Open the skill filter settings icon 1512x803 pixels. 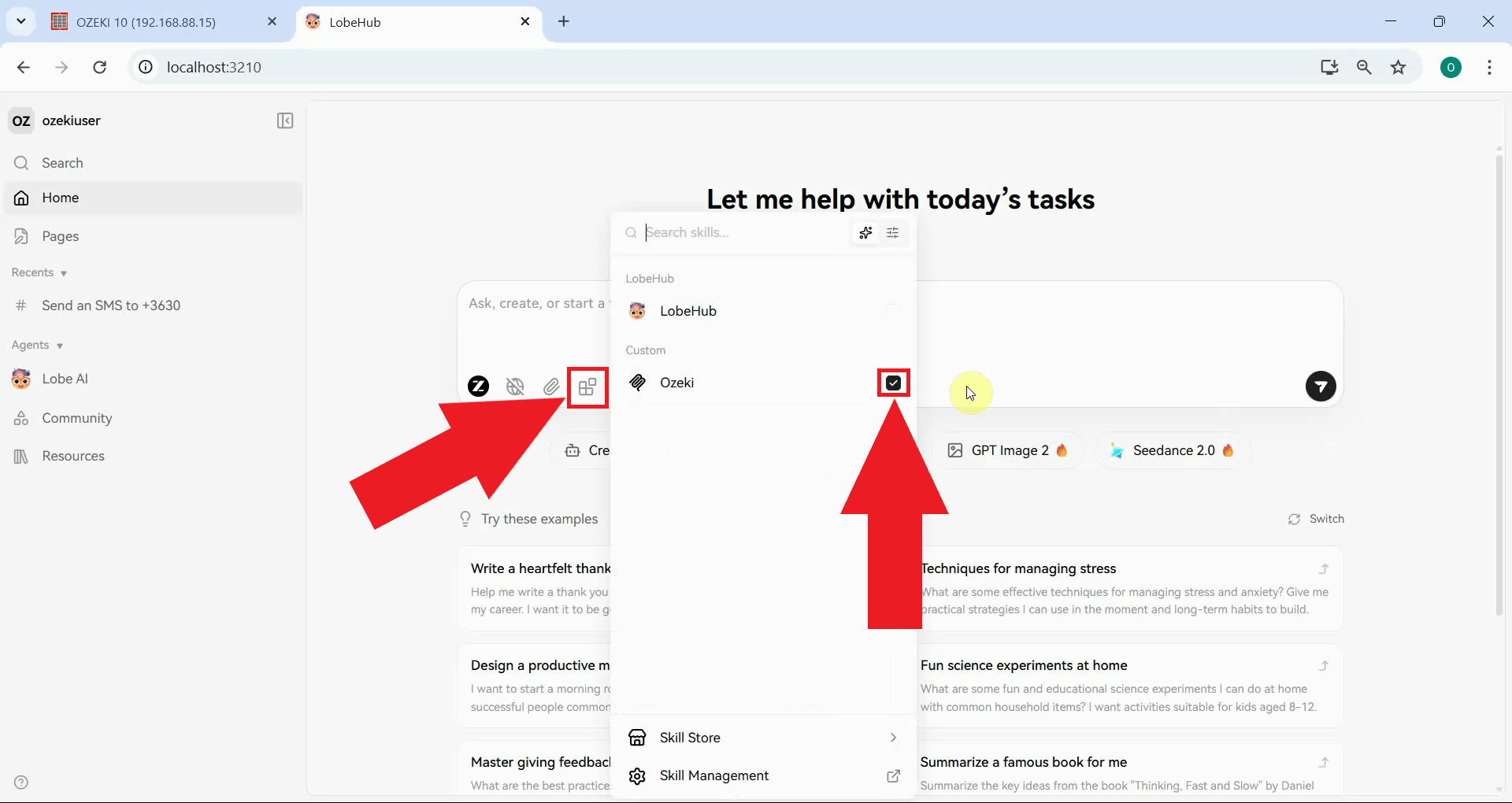(x=892, y=232)
